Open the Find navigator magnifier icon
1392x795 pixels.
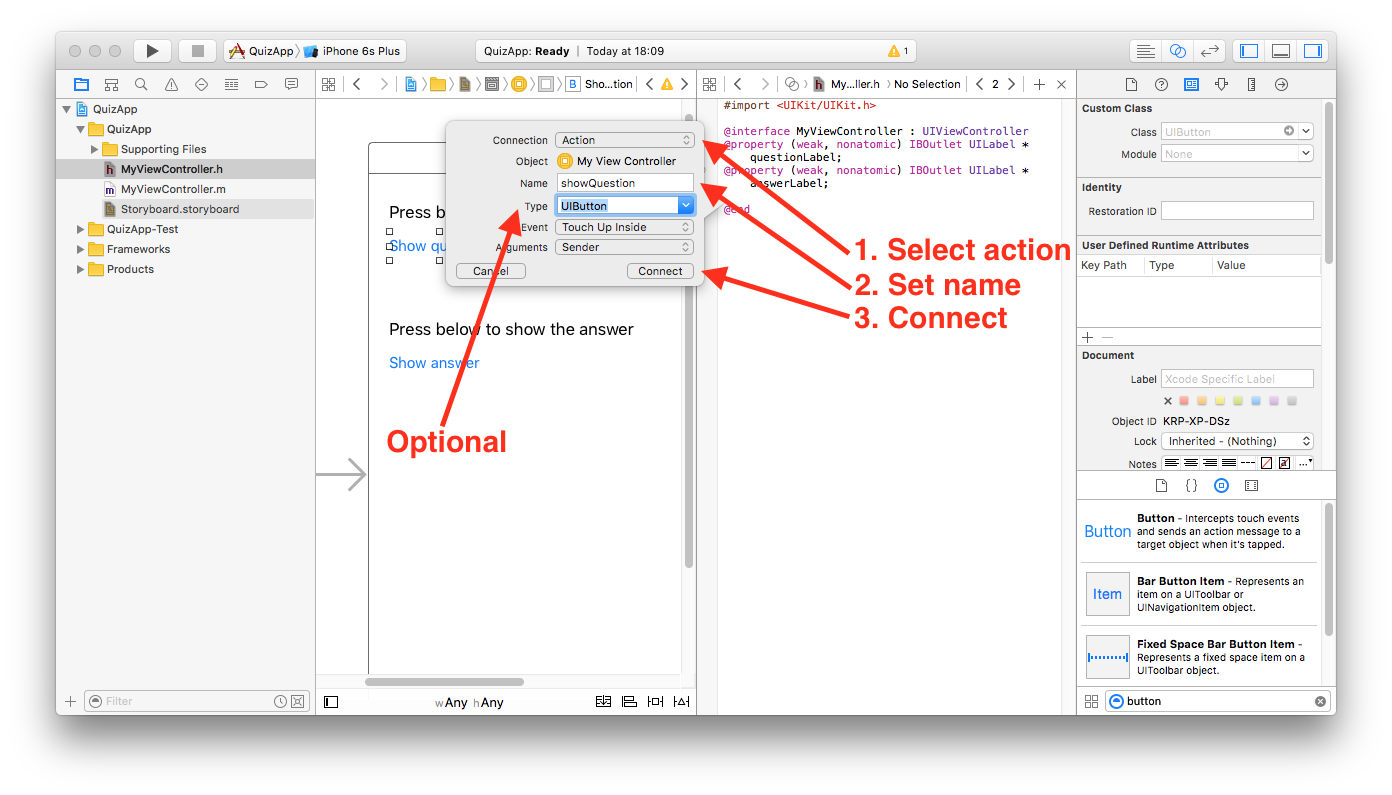click(x=141, y=84)
